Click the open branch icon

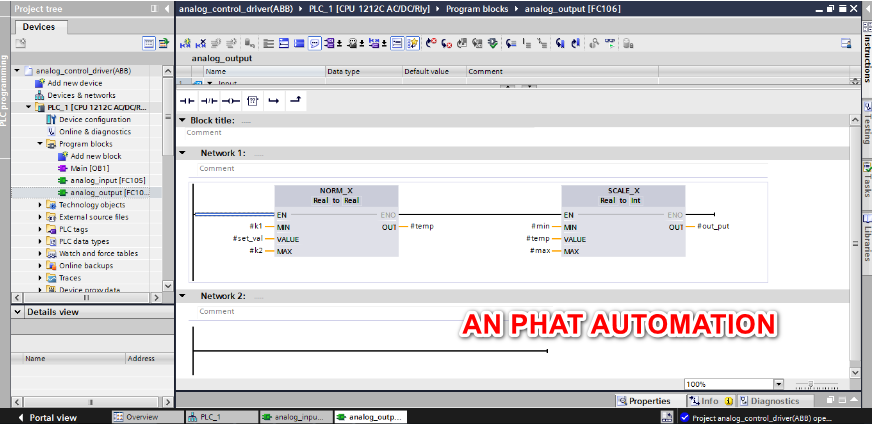(273, 101)
